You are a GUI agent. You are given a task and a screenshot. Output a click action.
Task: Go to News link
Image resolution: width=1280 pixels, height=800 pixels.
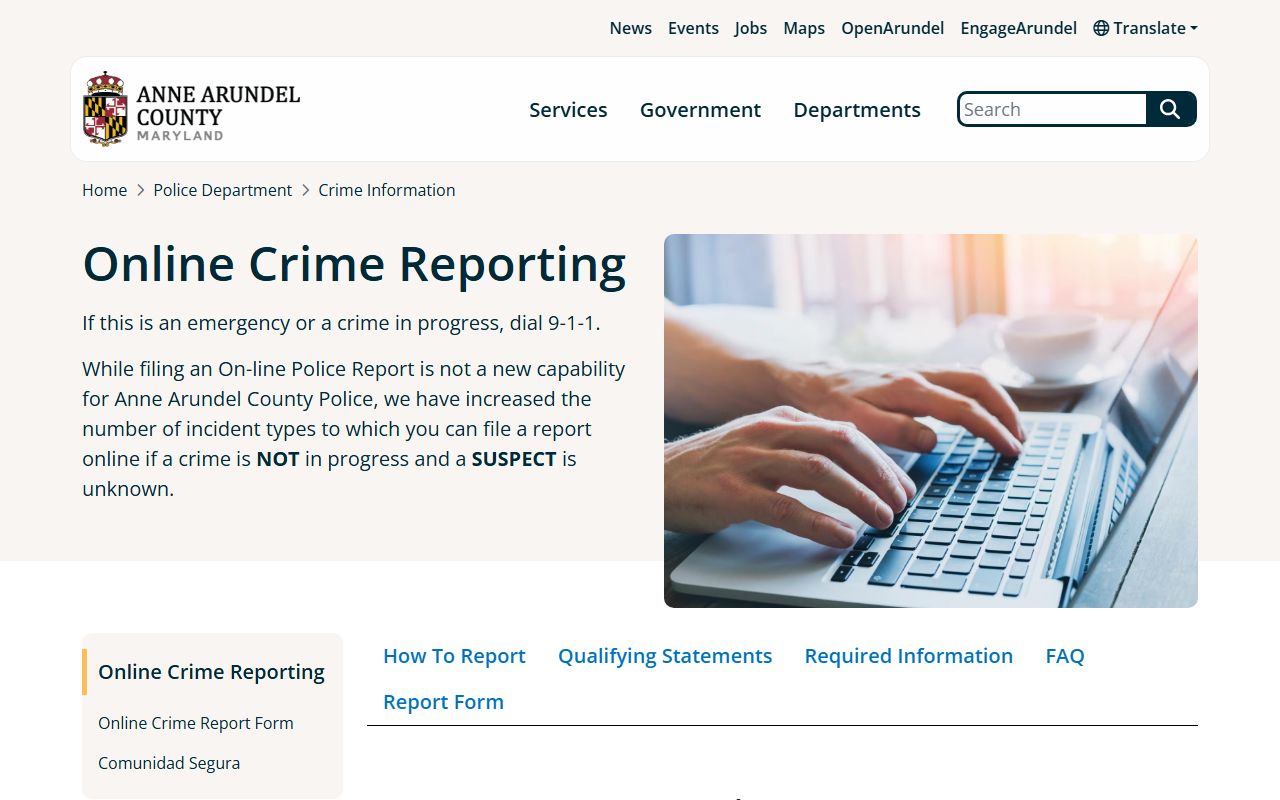[x=631, y=28]
